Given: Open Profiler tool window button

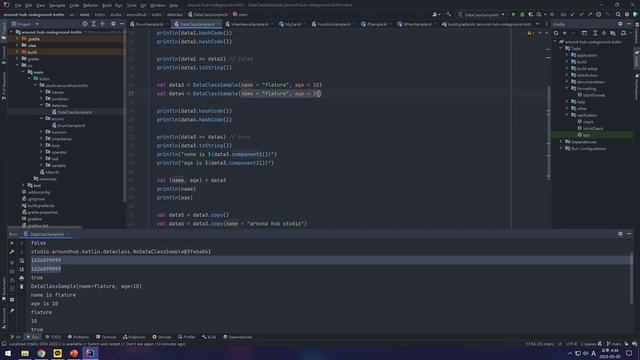Looking at the screenshot, I should 187,337.
